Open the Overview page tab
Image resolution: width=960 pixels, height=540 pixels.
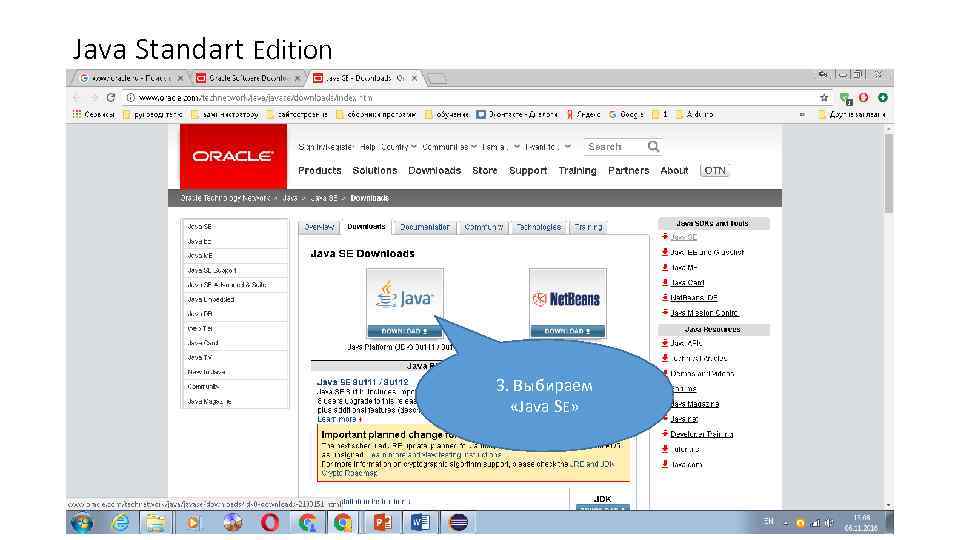[319, 227]
